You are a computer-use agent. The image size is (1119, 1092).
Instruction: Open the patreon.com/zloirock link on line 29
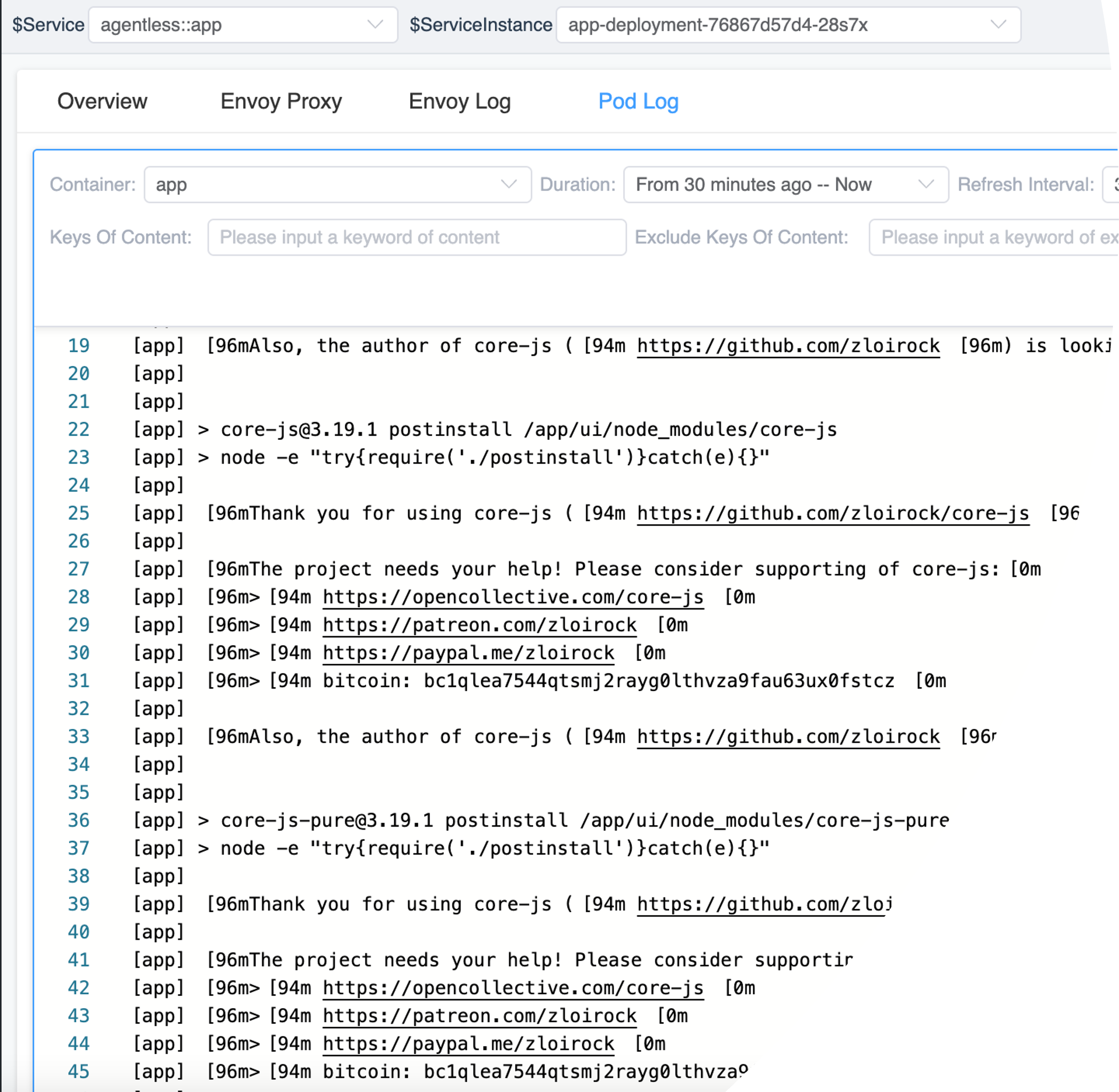479,625
